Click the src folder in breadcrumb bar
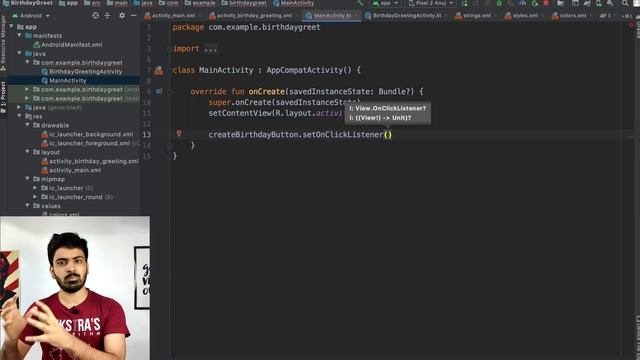Image resolution: width=640 pixels, height=360 pixels. [92, 3]
